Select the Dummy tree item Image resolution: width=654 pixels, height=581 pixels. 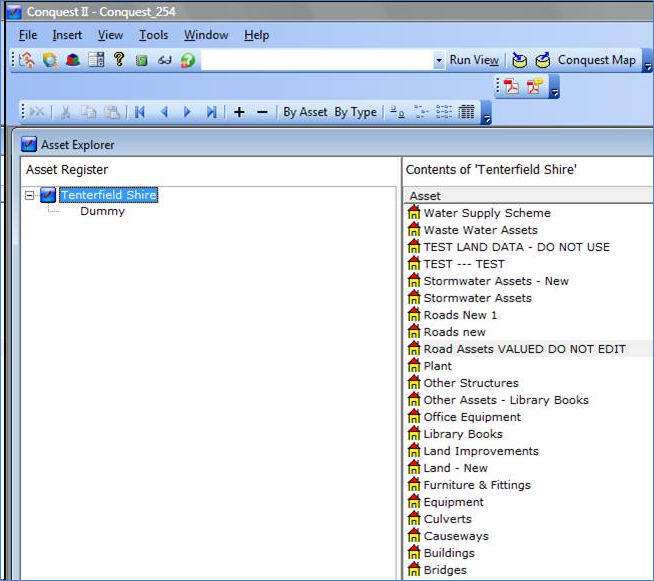(x=103, y=211)
